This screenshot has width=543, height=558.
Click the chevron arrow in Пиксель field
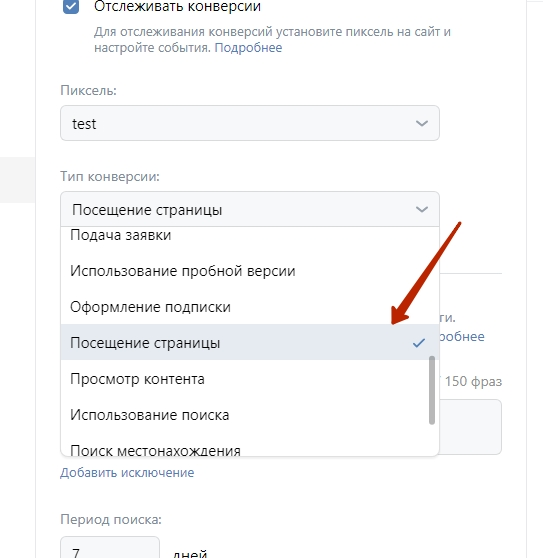point(422,123)
